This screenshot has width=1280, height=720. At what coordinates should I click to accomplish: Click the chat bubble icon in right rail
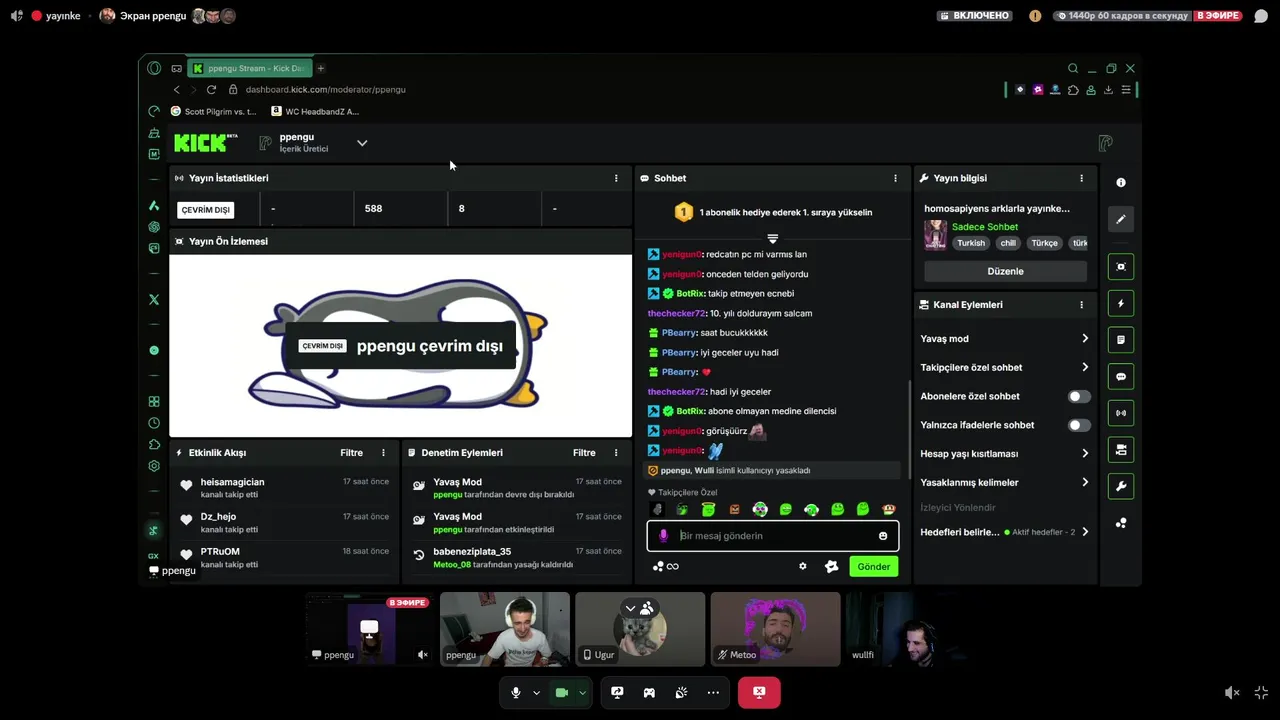(x=1121, y=377)
